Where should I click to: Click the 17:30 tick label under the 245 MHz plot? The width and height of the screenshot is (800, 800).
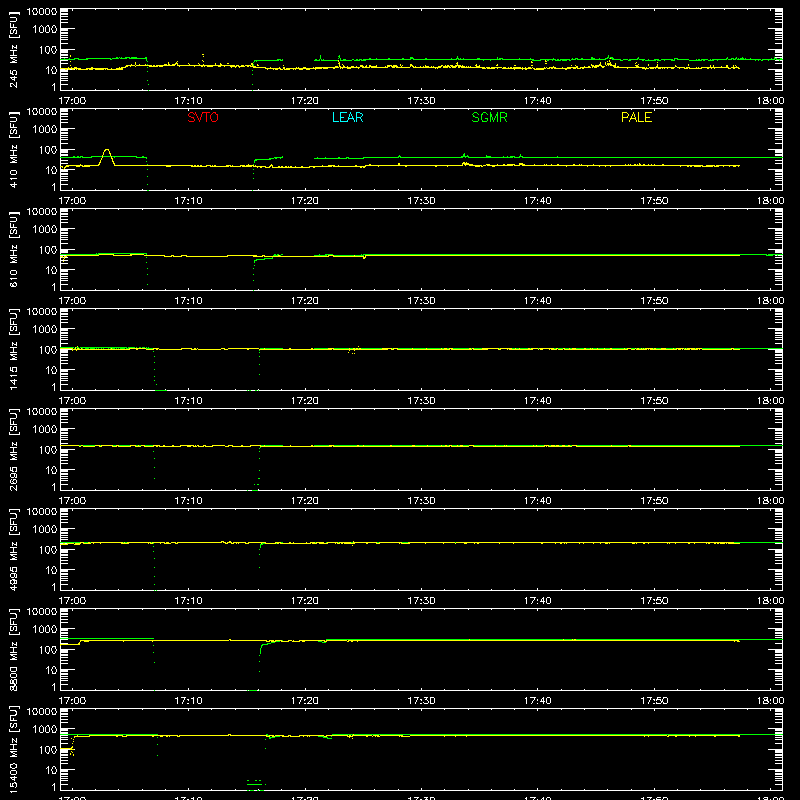pyautogui.click(x=421, y=101)
